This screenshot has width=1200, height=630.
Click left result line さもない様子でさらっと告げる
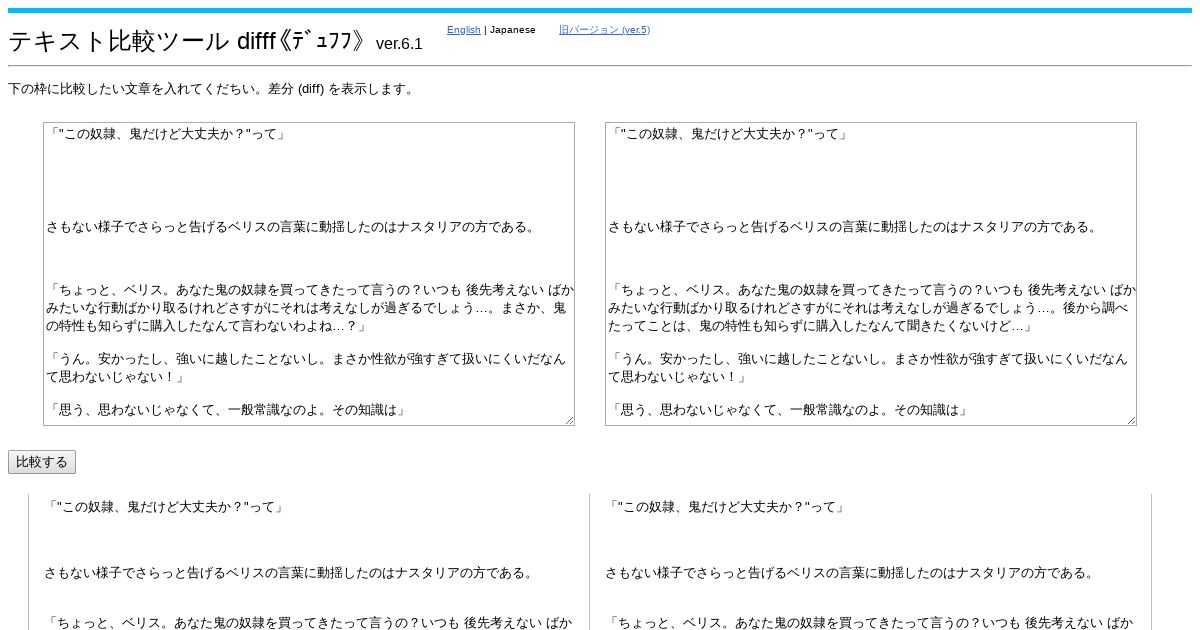(x=289, y=573)
